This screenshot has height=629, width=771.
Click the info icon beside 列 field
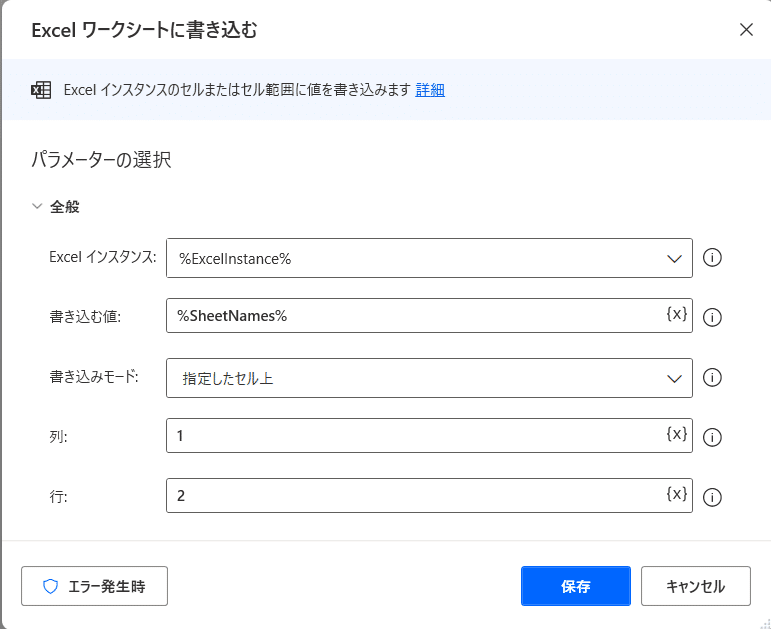713,437
